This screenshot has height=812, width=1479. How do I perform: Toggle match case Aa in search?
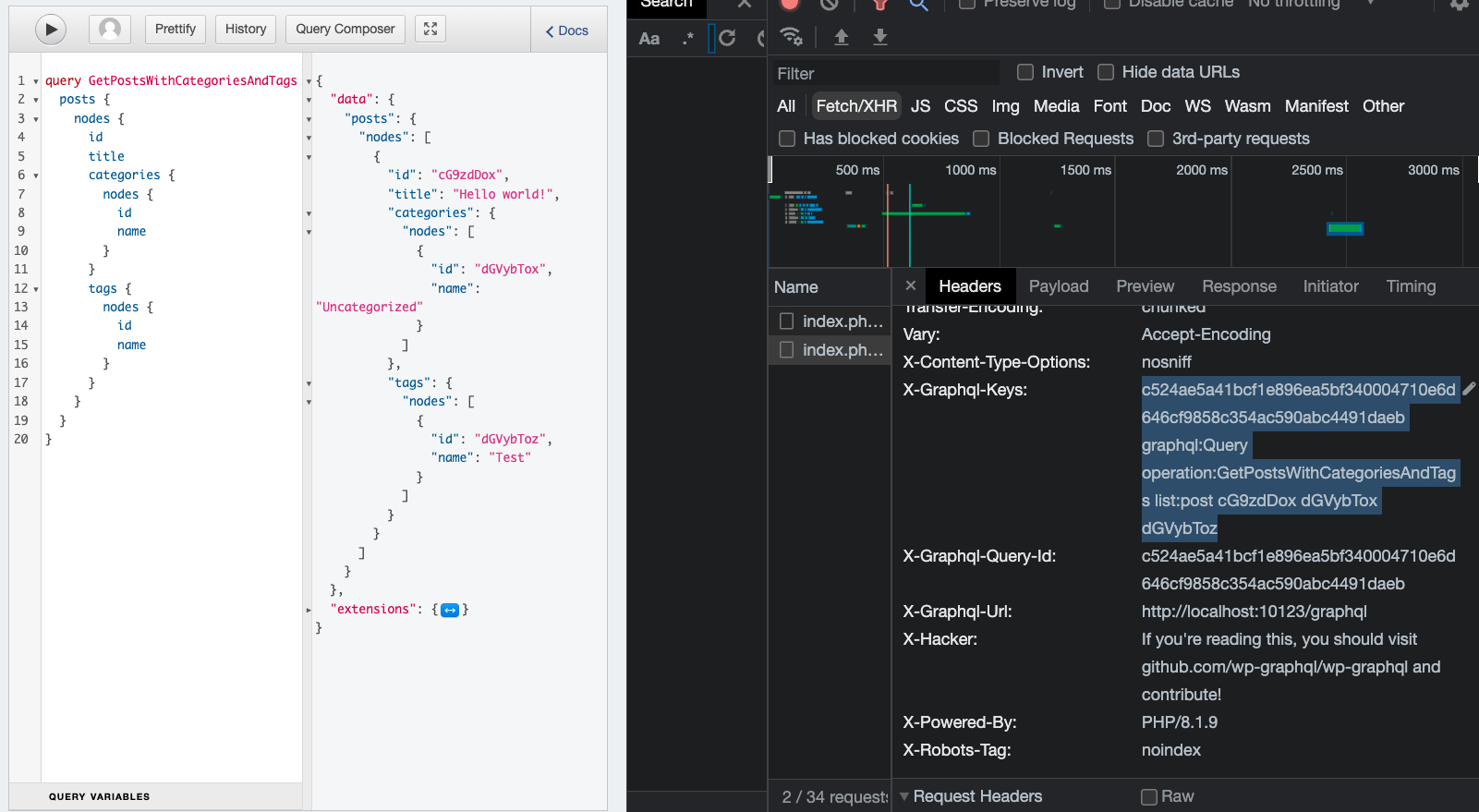(x=649, y=39)
